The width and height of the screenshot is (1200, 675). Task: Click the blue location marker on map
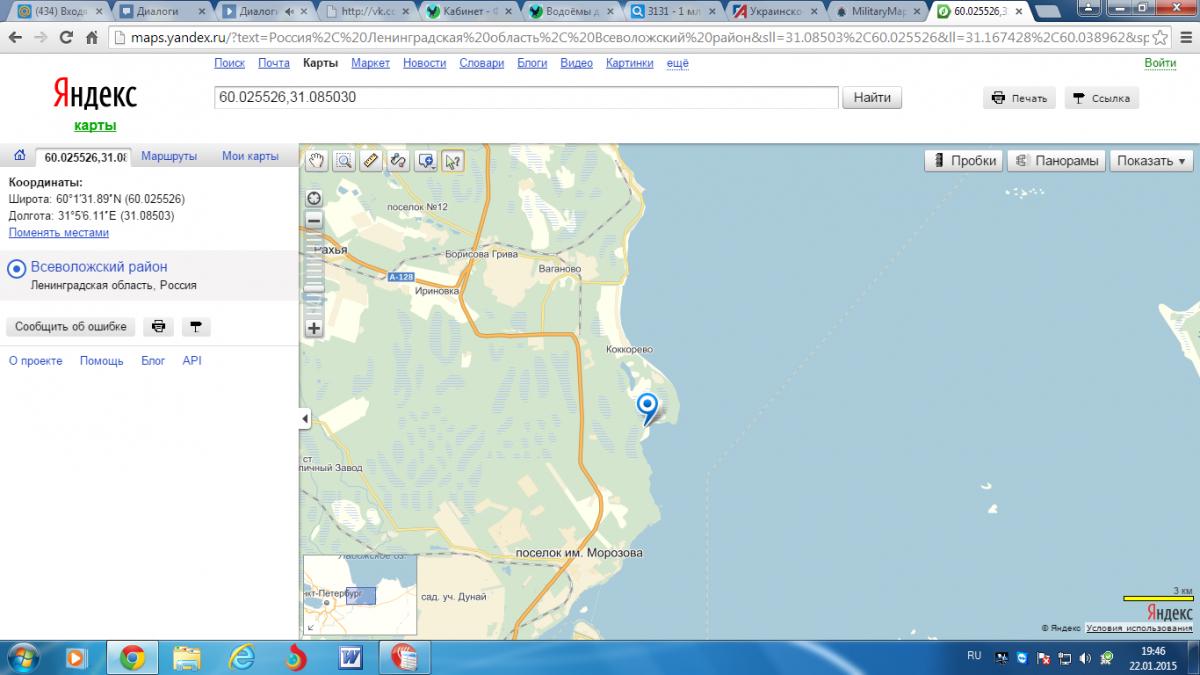pos(648,407)
